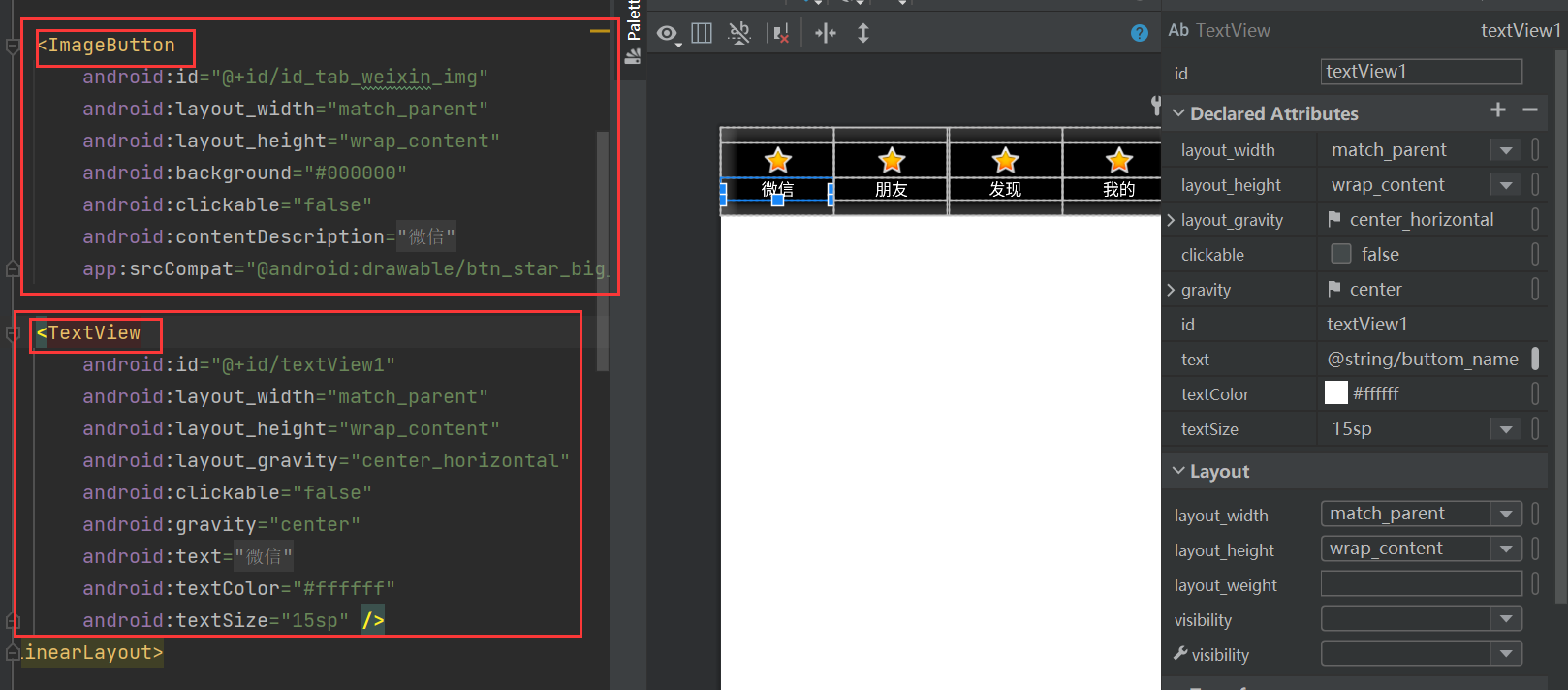Expand the gravity attribute row

[x=1171, y=290]
